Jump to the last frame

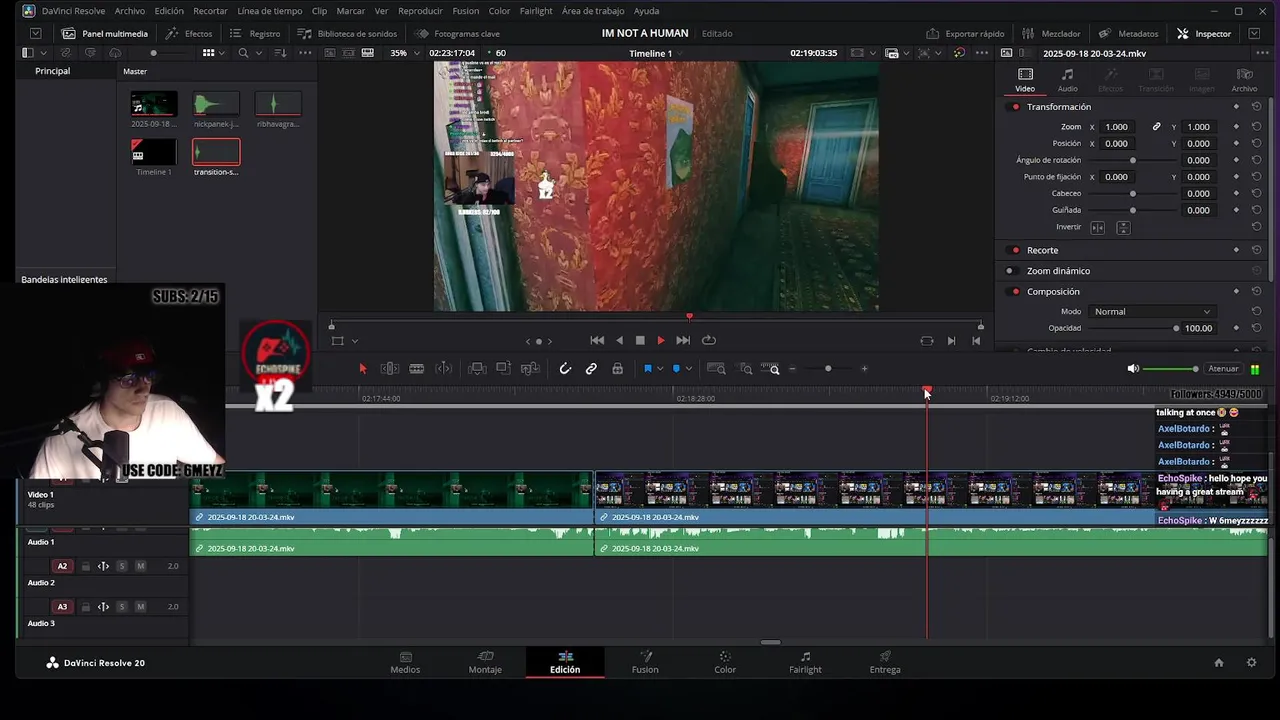click(x=683, y=341)
